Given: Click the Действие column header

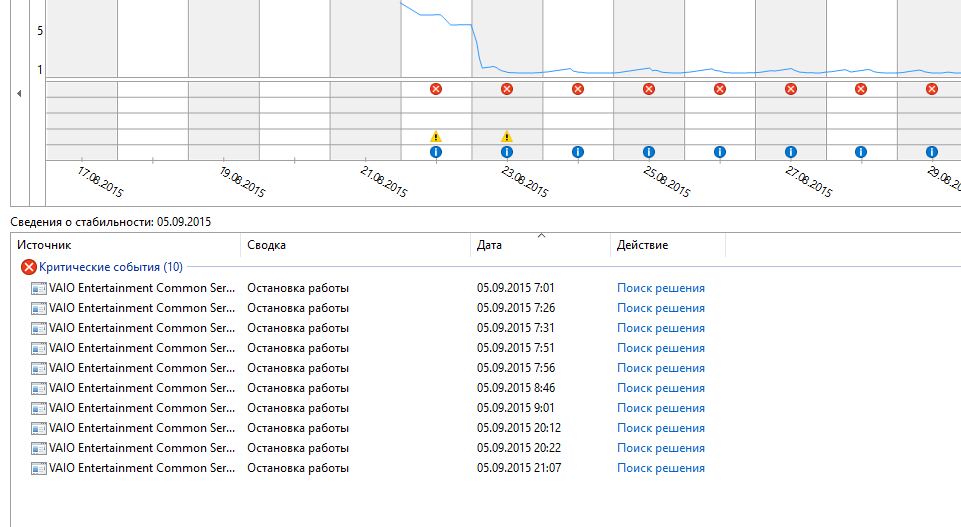Looking at the screenshot, I should coord(667,245).
